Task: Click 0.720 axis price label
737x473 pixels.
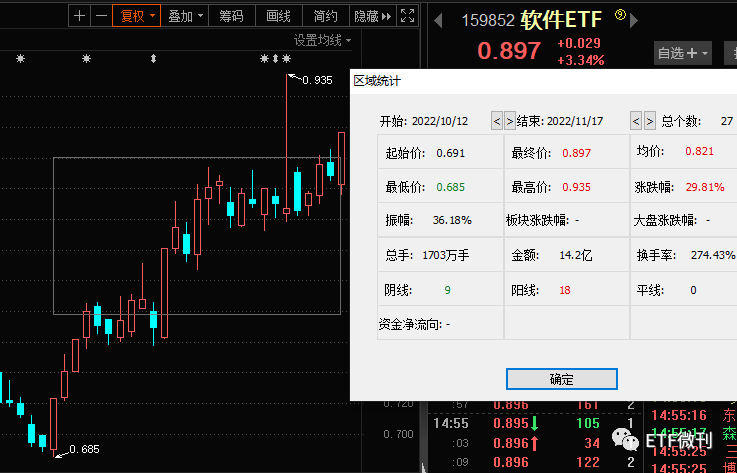Action: coord(399,404)
